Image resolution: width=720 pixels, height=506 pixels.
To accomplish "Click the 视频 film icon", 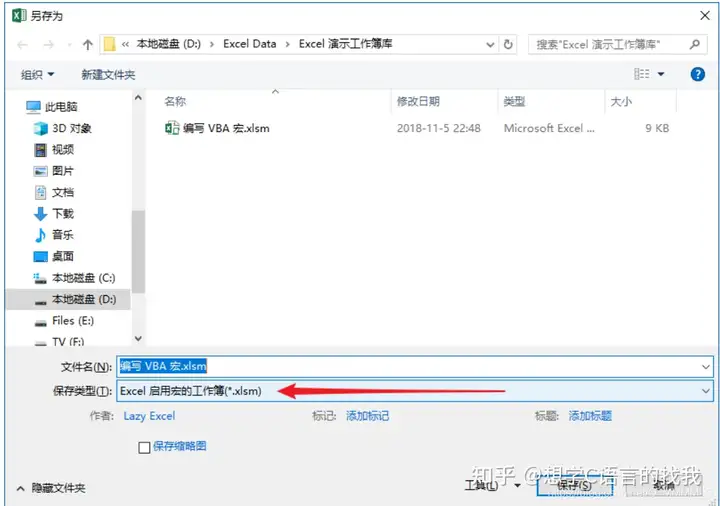I will click(40, 150).
